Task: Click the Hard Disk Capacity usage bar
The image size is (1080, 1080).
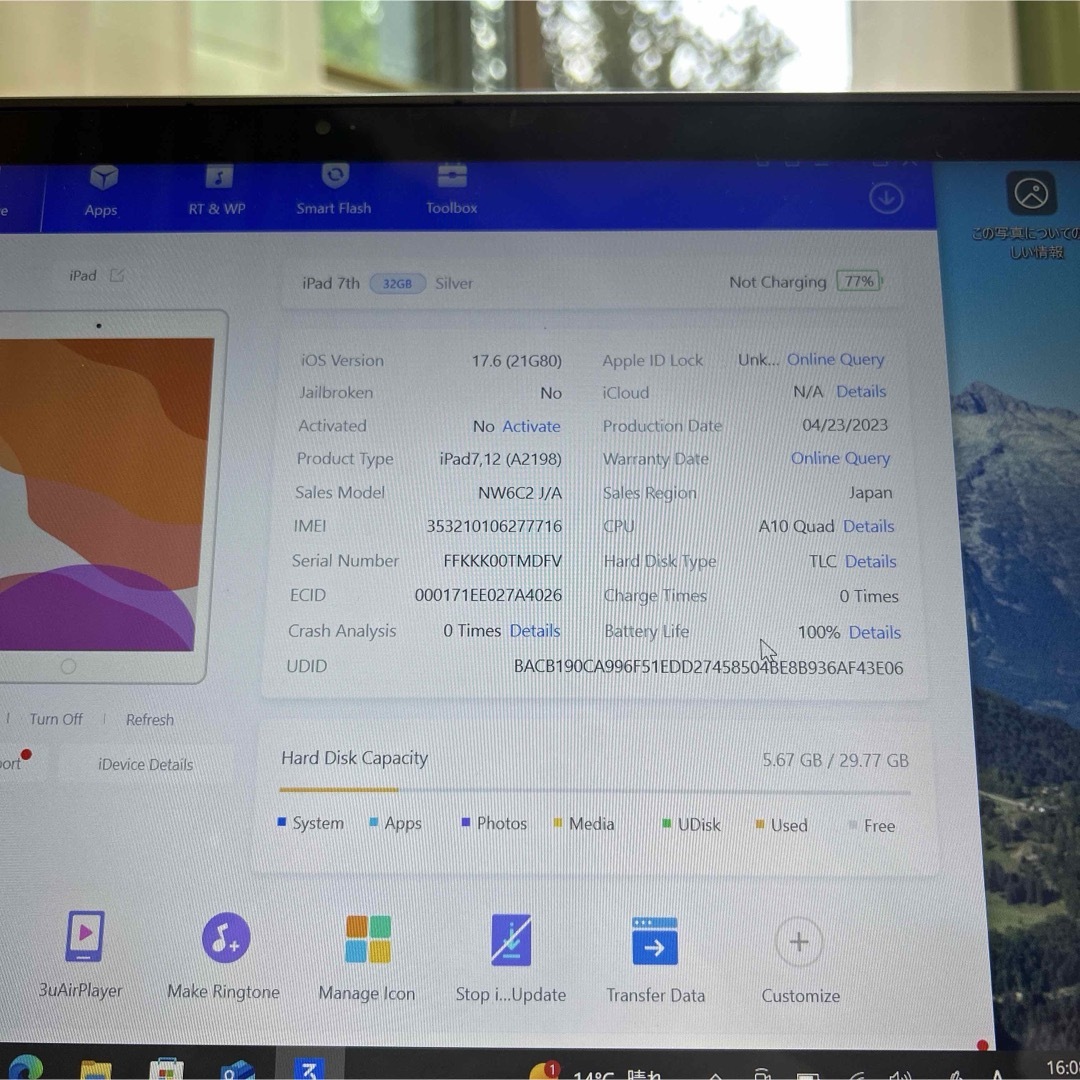Action: 594,791
